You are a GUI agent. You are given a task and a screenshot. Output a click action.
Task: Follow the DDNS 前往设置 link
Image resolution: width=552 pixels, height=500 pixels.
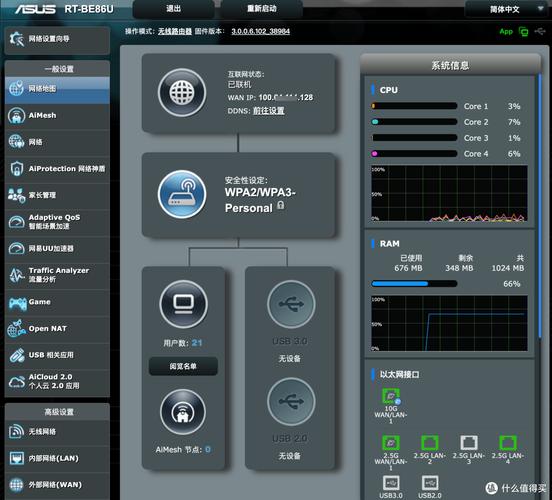coord(269,111)
